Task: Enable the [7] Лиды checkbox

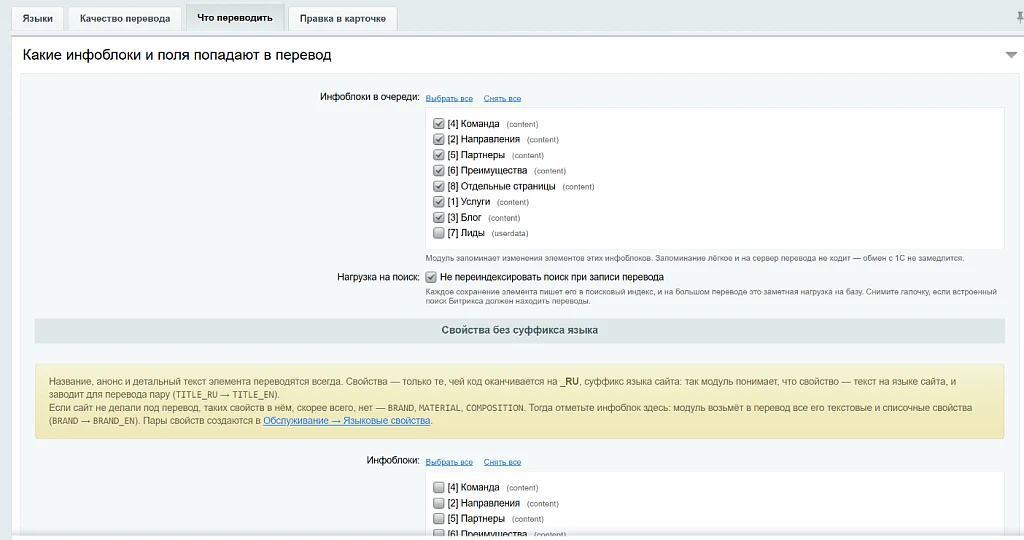Action: [x=438, y=233]
